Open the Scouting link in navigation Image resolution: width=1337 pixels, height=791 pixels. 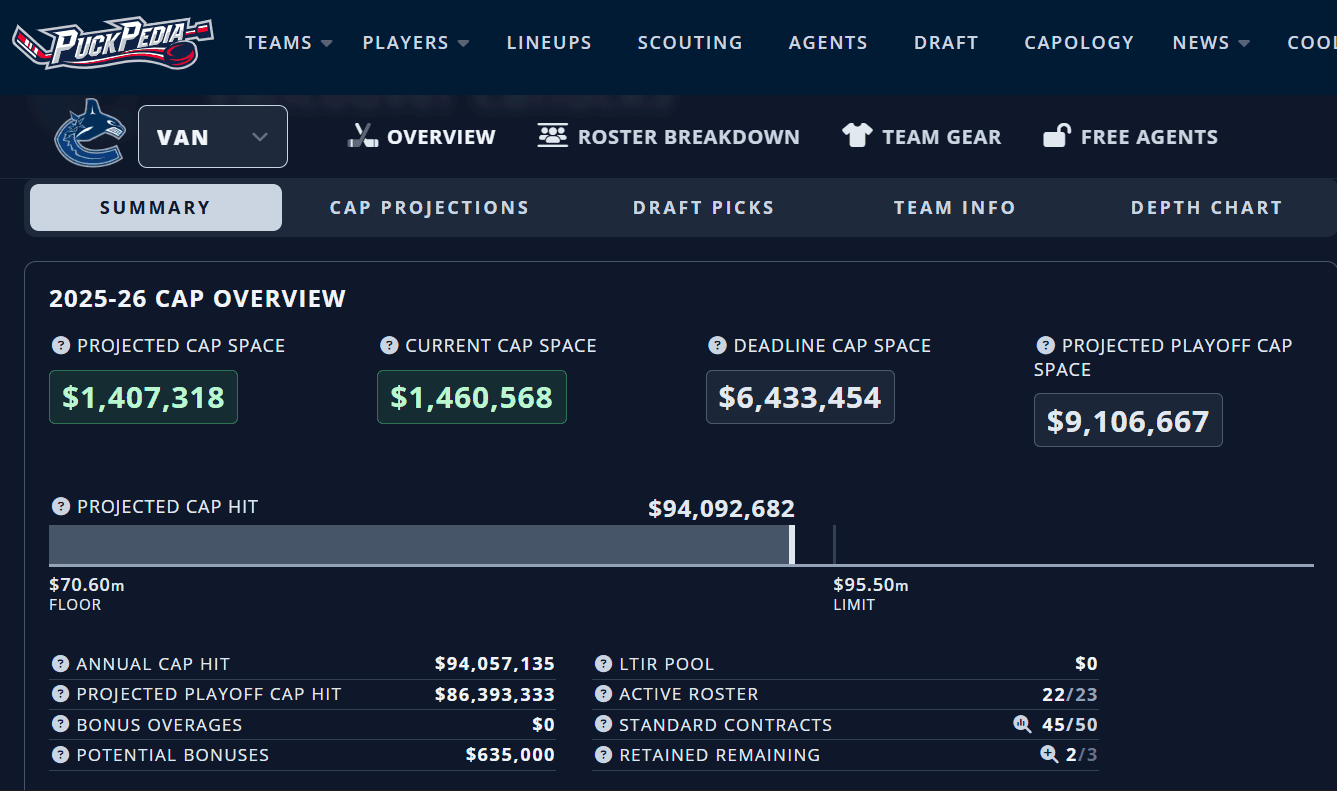point(690,43)
